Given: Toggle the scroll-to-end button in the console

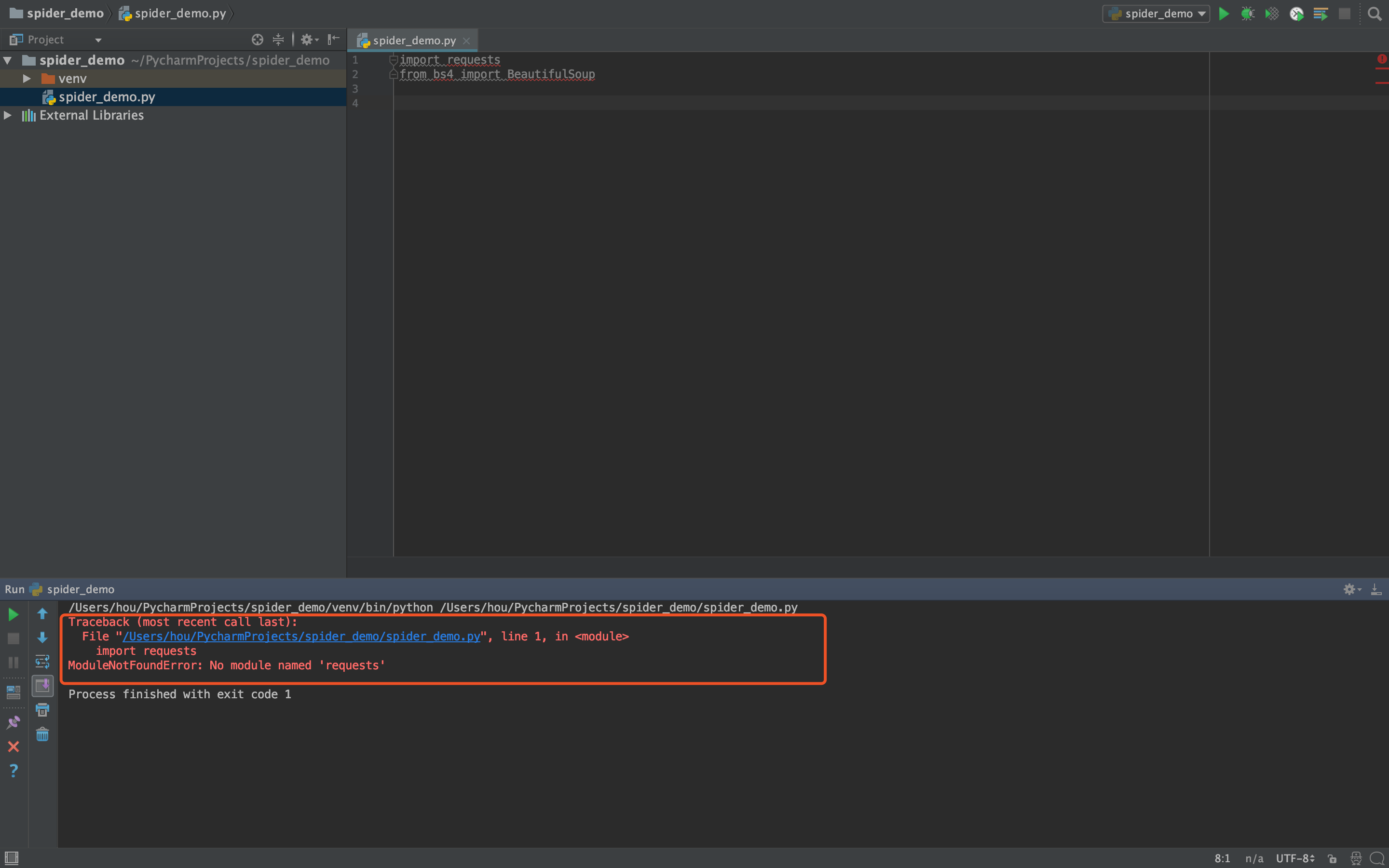Looking at the screenshot, I should 42,685.
